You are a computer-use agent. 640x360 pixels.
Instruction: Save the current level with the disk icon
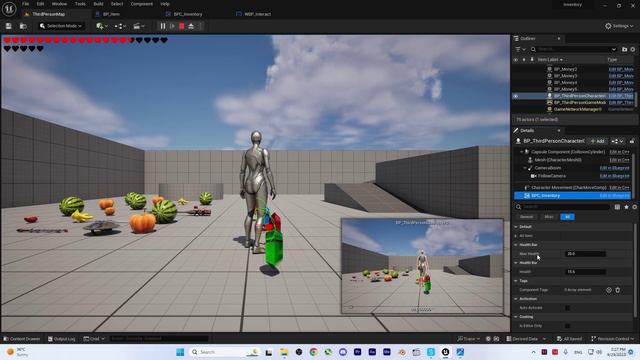point(9,26)
